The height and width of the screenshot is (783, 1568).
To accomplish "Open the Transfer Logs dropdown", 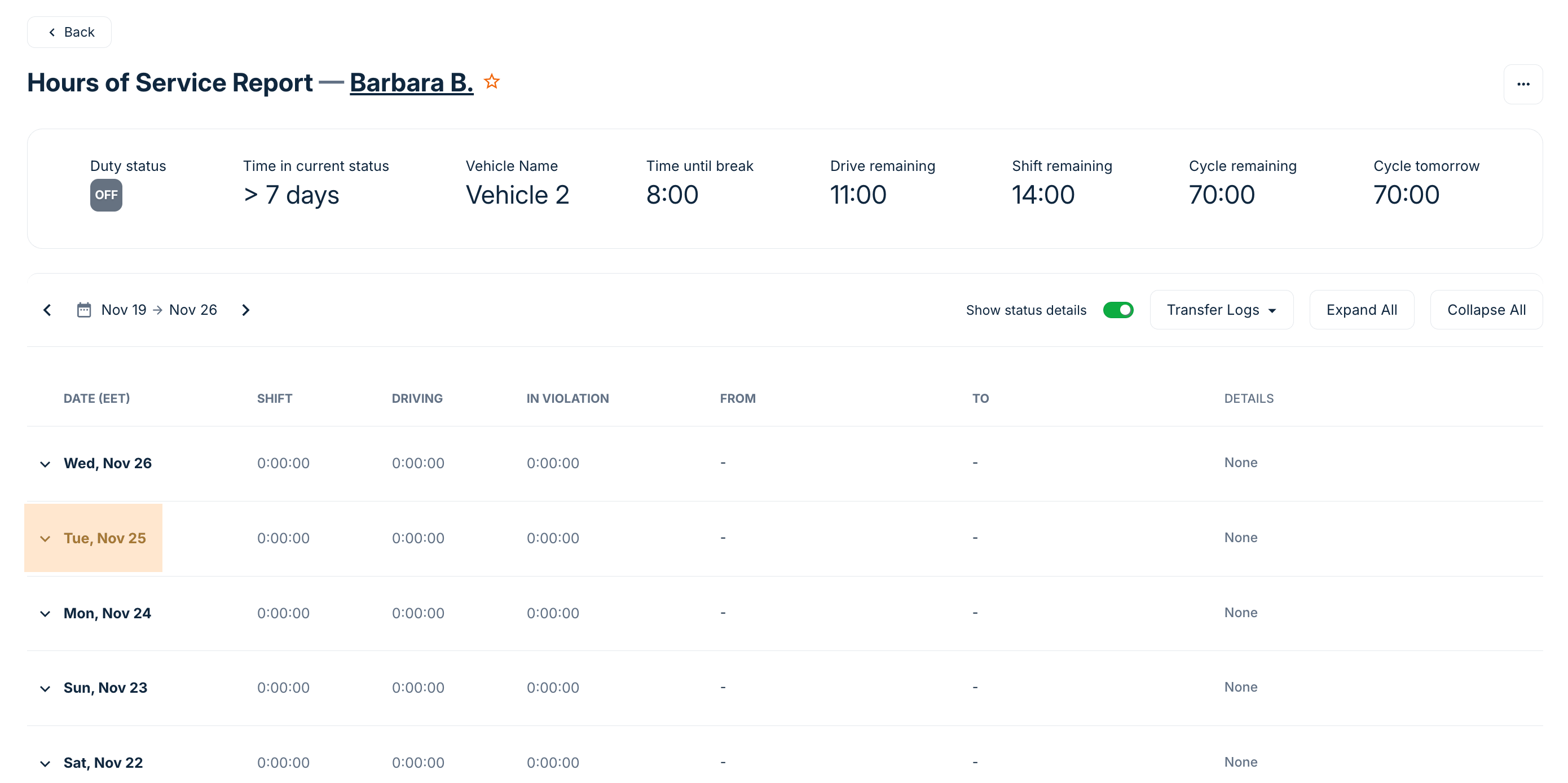I will pos(1221,310).
